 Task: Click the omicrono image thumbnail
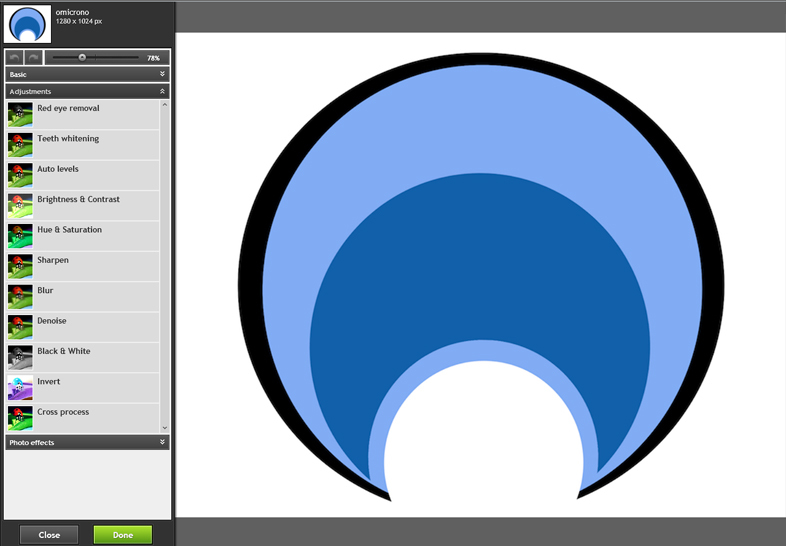point(29,23)
